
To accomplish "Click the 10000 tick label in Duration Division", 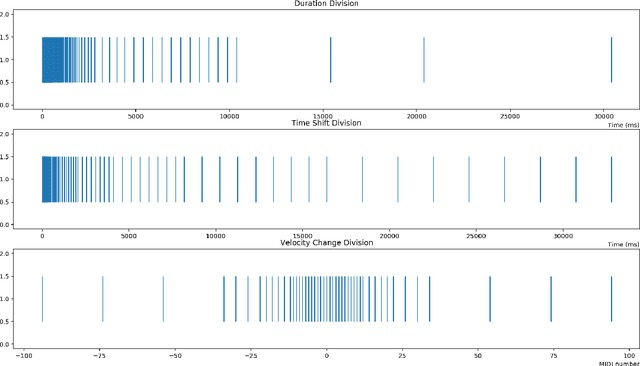I will 229,116.
